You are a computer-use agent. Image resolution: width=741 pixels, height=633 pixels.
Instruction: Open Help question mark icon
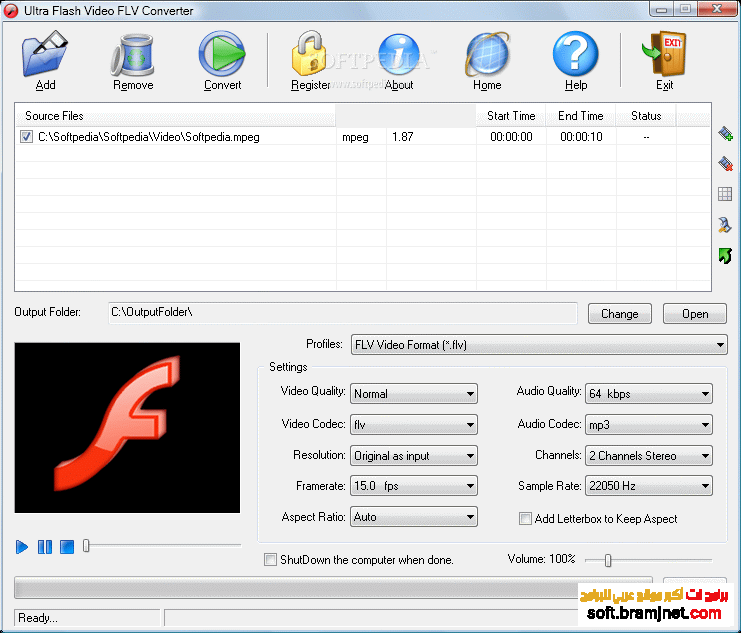(x=576, y=53)
